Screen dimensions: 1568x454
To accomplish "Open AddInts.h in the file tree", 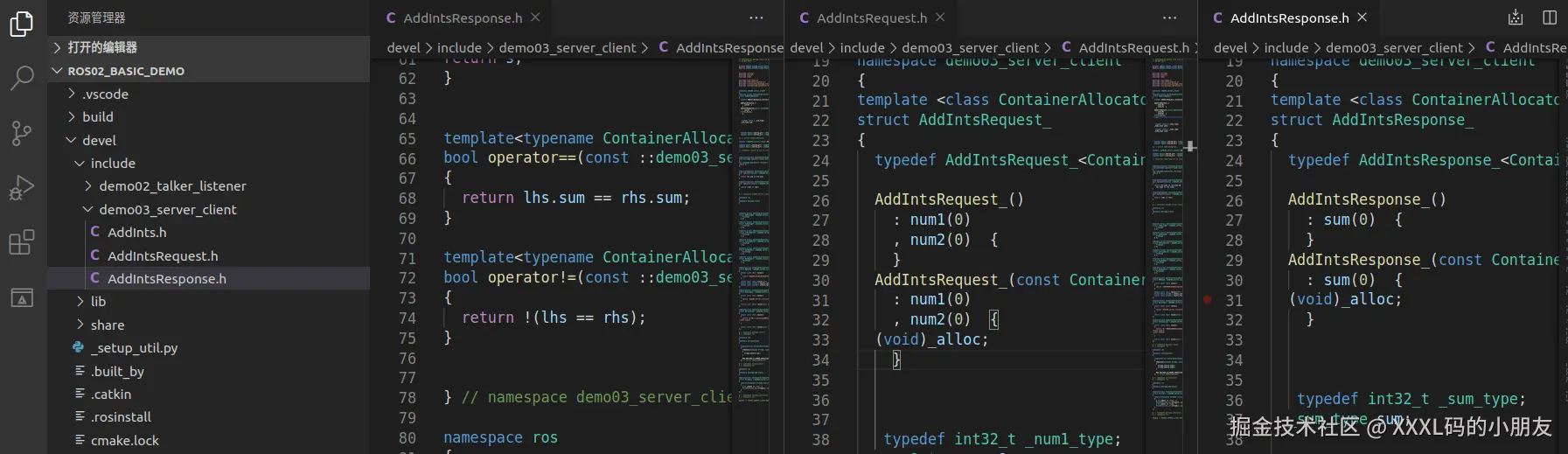I will coord(209,232).
